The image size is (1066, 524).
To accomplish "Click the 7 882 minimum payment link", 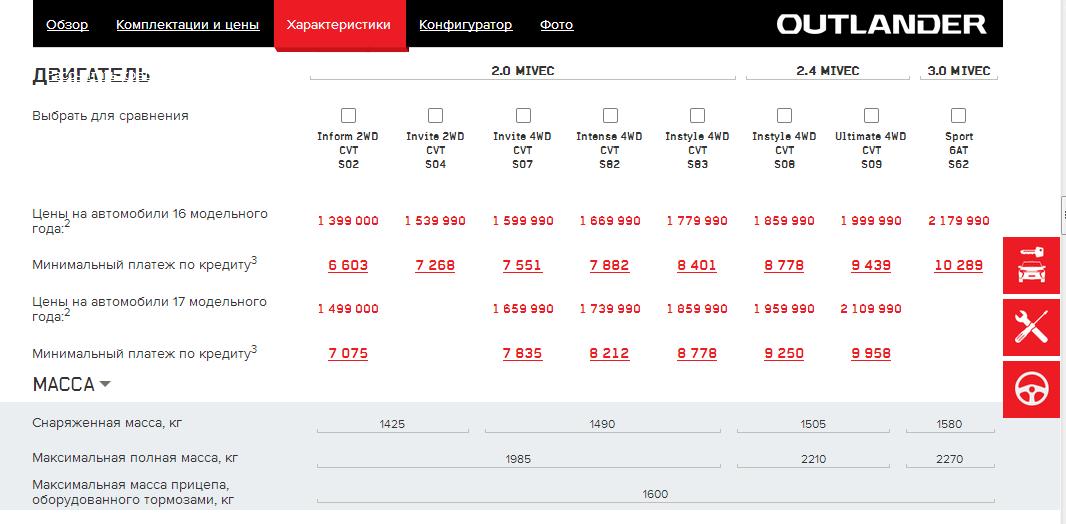I will 609,265.
